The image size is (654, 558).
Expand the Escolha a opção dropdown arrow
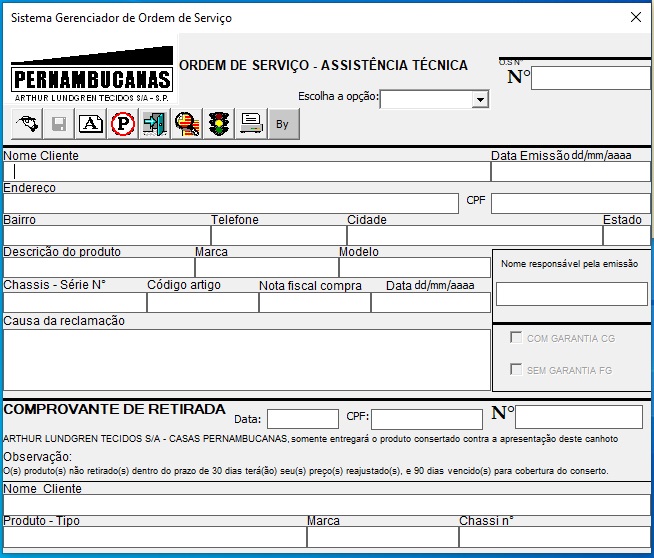(x=480, y=100)
